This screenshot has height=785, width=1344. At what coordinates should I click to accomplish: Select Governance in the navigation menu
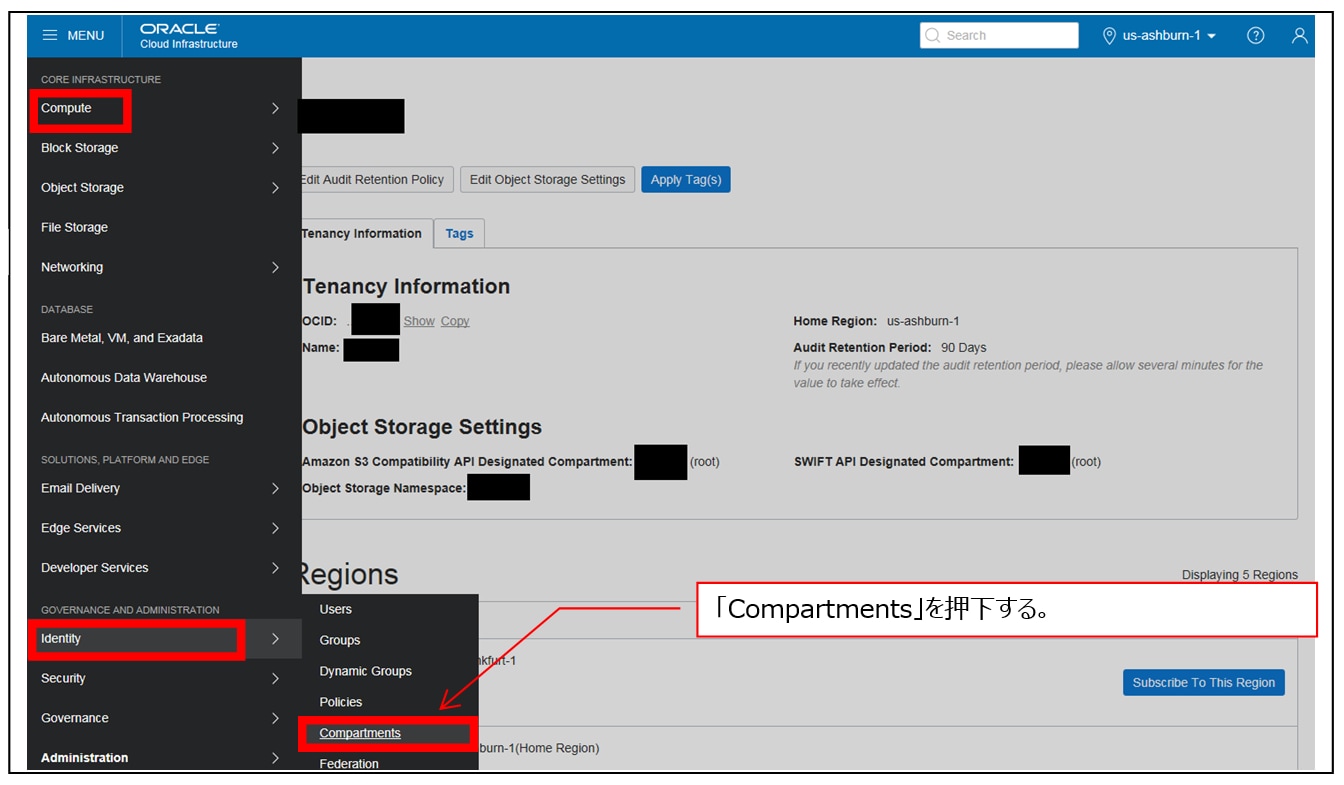(75, 718)
